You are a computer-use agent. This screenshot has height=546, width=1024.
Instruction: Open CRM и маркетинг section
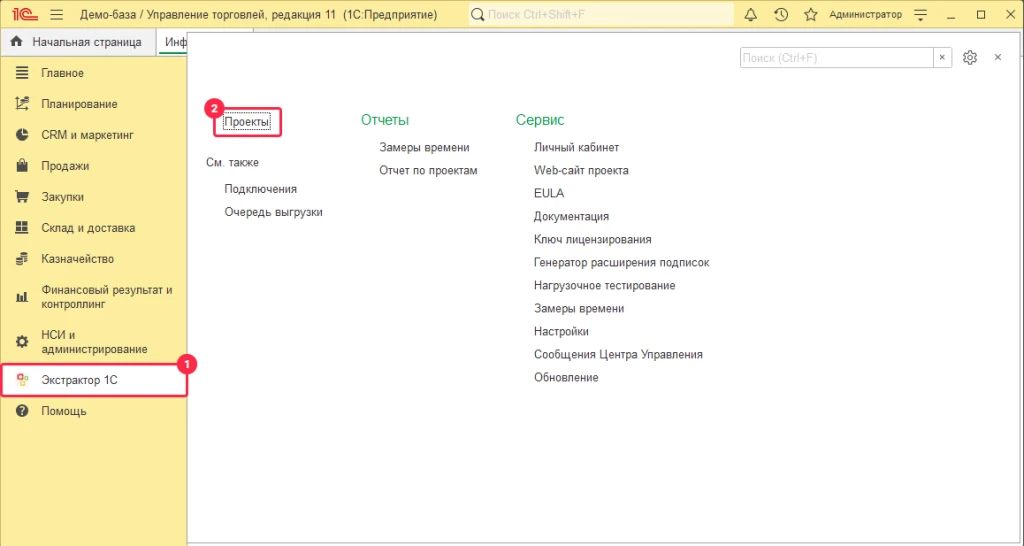point(87,135)
